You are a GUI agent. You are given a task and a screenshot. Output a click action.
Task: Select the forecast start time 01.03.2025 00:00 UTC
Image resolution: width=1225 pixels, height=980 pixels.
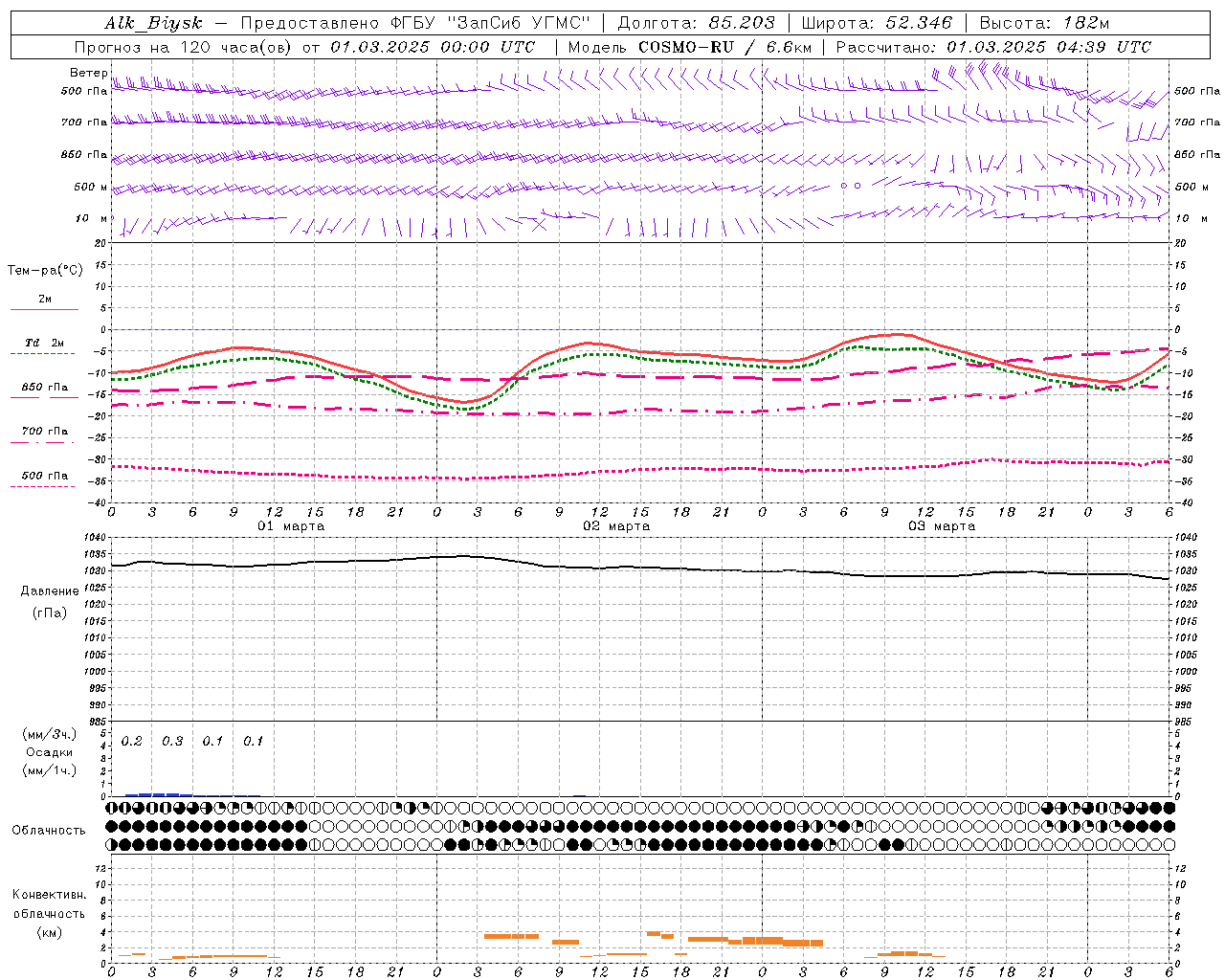tap(433, 47)
